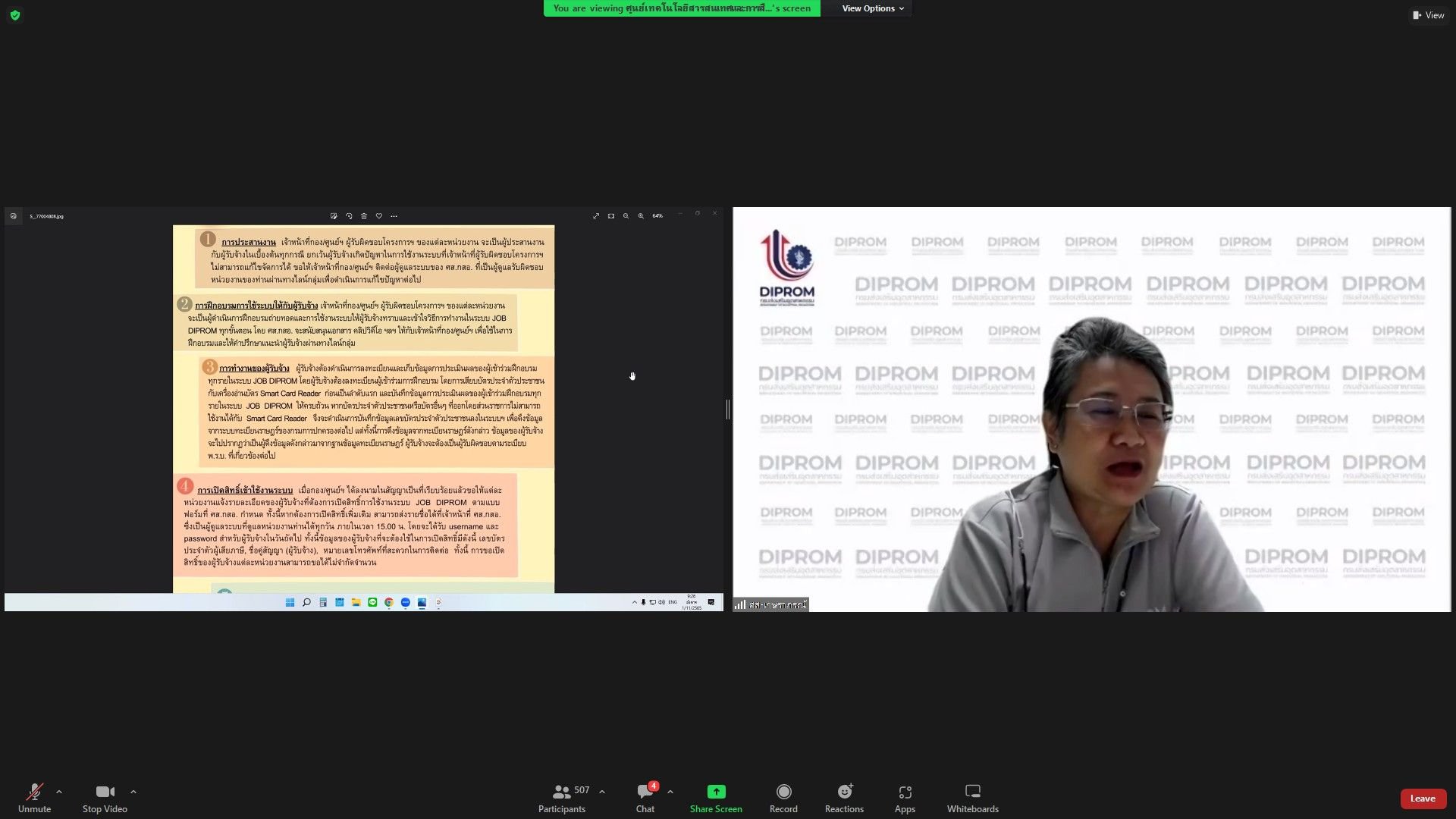The width and height of the screenshot is (1456, 819).
Task: Click Search icon on shared taskbar
Action: [x=306, y=602]
